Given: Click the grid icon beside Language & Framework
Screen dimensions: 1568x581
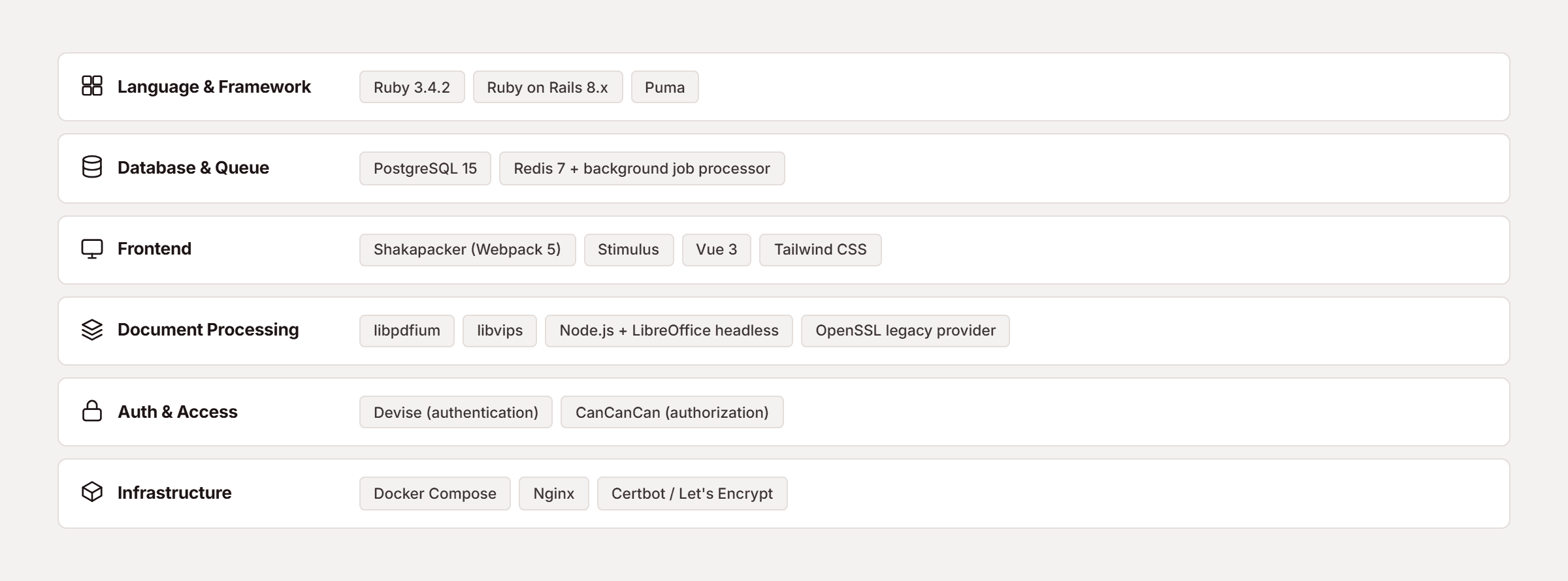Looking at the screenshot, I should click(92, 86).
